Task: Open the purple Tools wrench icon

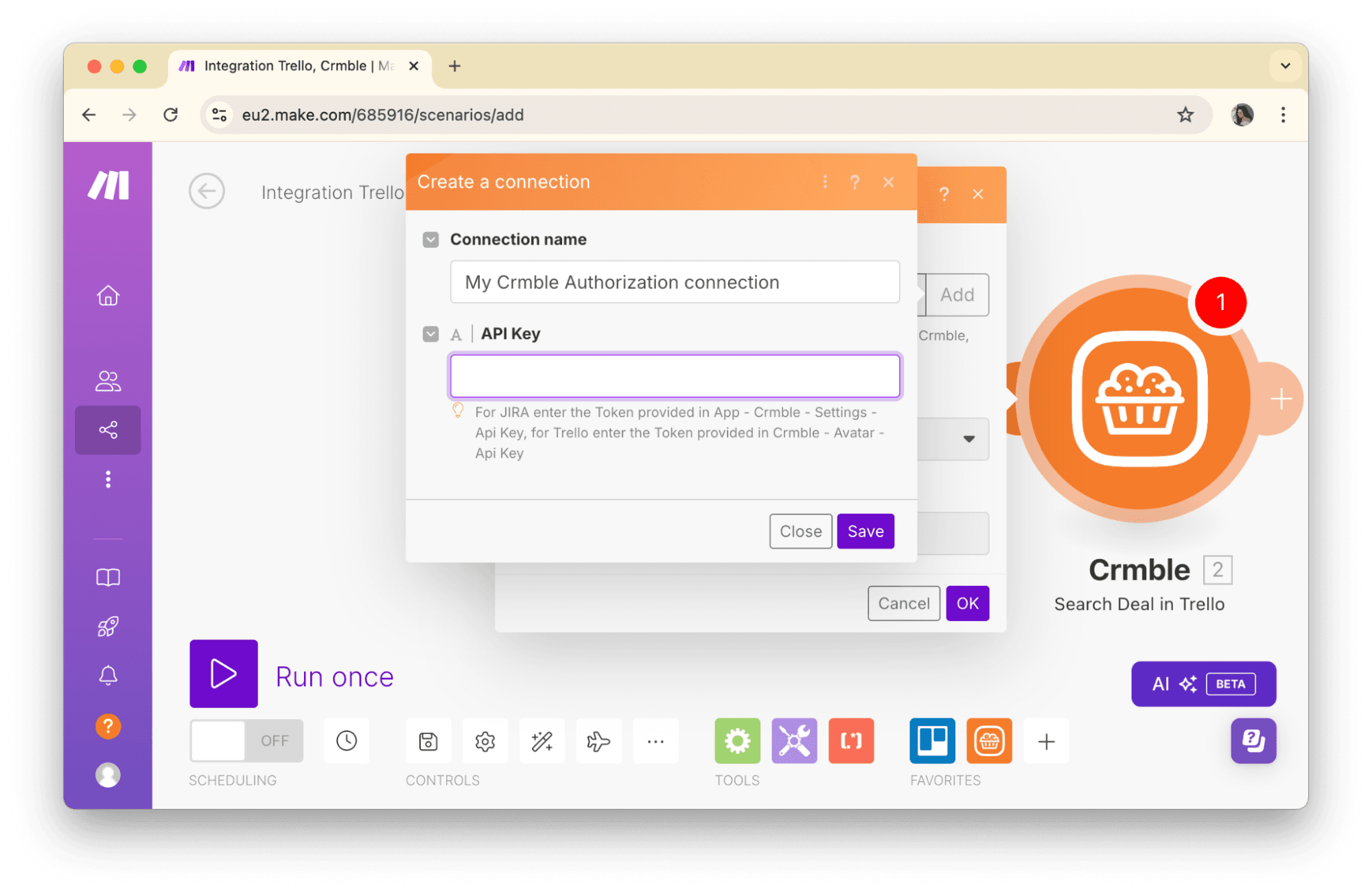Action: click(794, 740)
